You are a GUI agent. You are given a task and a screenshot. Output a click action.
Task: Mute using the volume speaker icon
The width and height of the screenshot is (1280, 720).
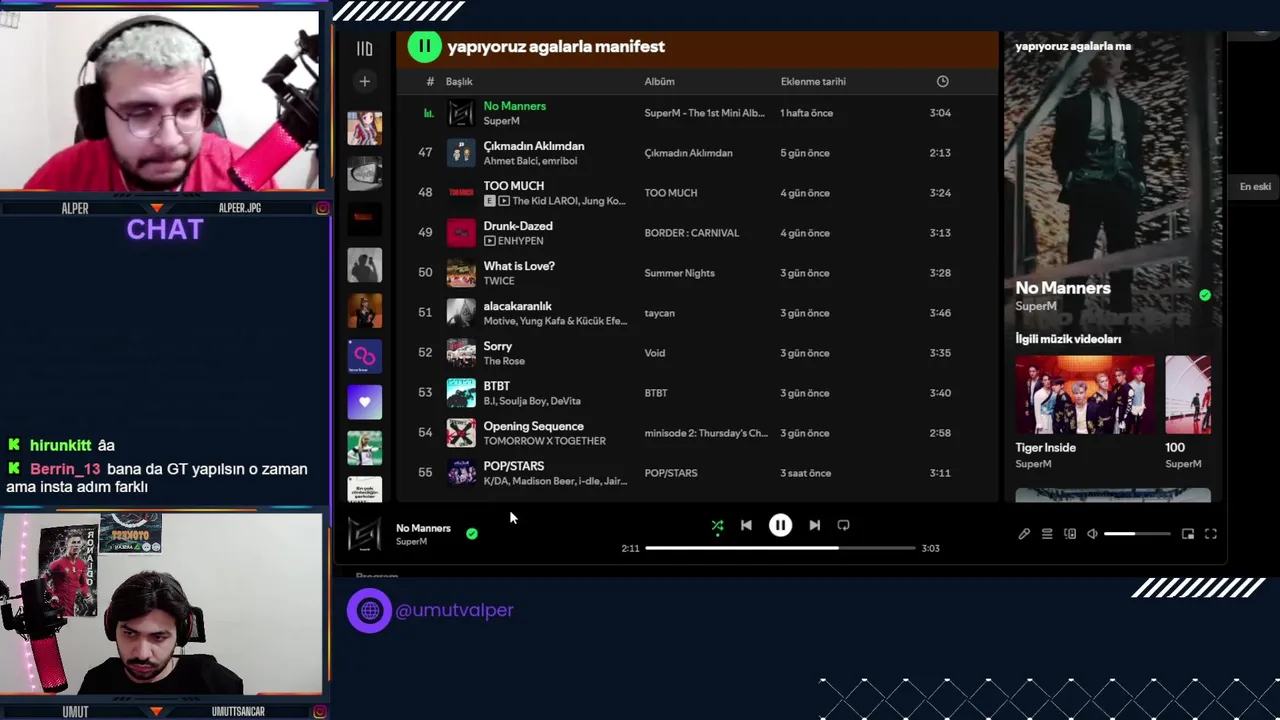coord(1092,534)
